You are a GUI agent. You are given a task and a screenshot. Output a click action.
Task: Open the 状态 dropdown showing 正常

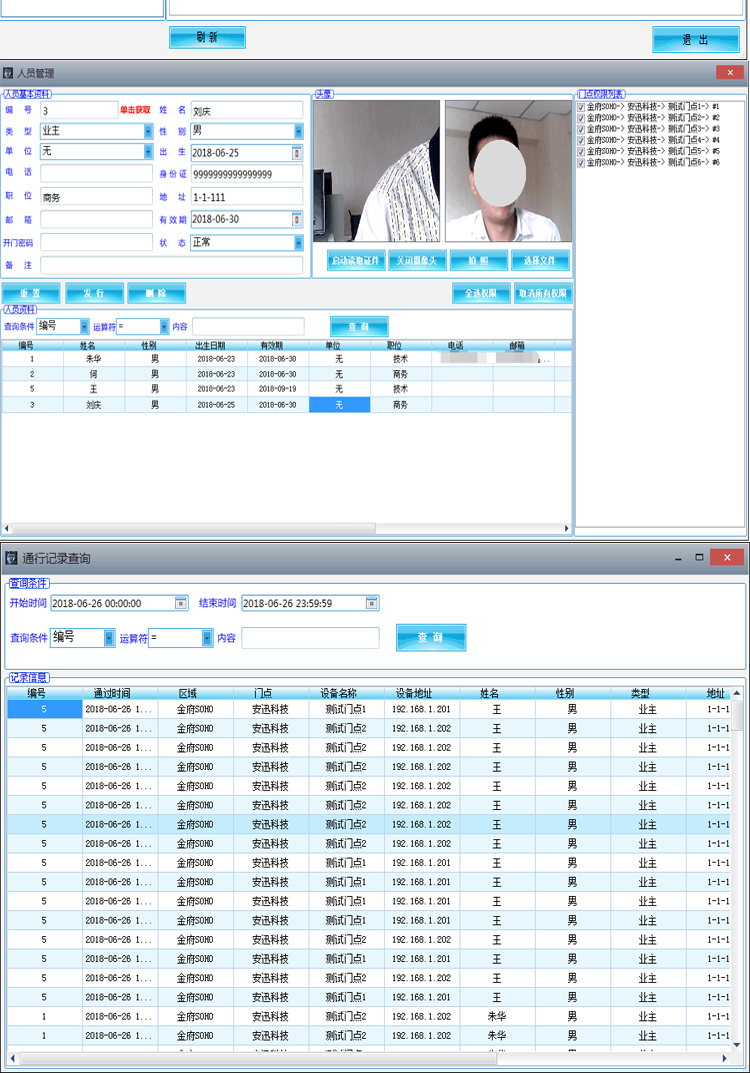click(x=298, y=243)
